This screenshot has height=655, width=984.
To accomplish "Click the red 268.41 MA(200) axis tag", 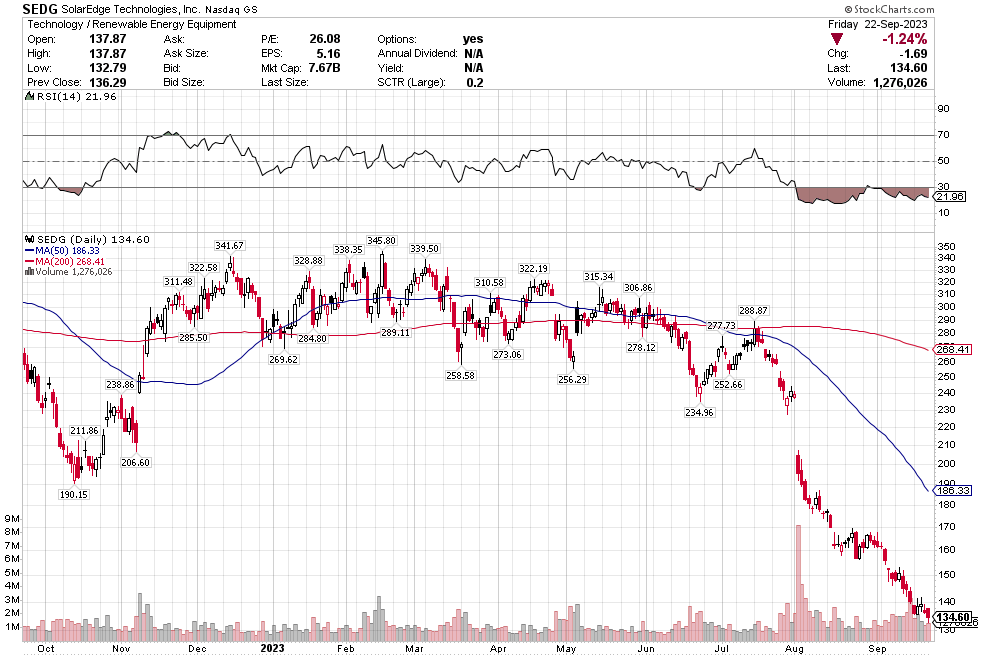I will point(953,349).
